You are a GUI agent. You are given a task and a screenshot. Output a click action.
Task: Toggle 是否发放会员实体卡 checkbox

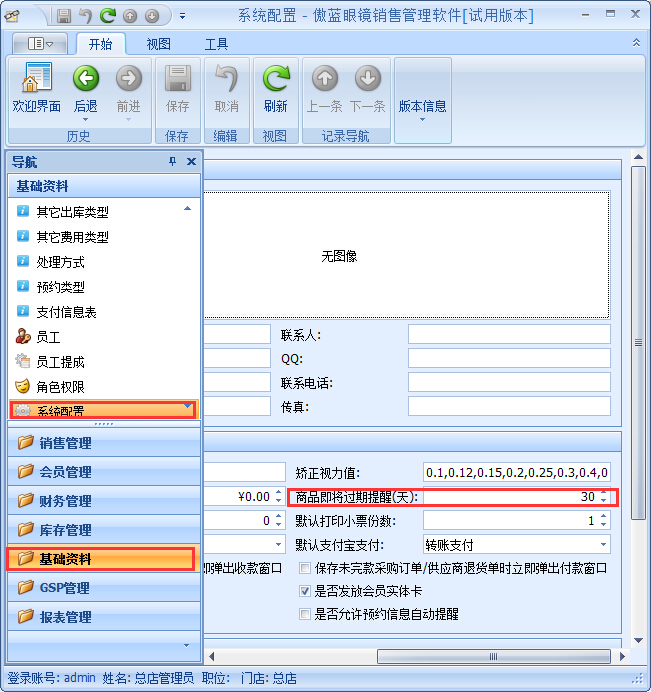306,591
